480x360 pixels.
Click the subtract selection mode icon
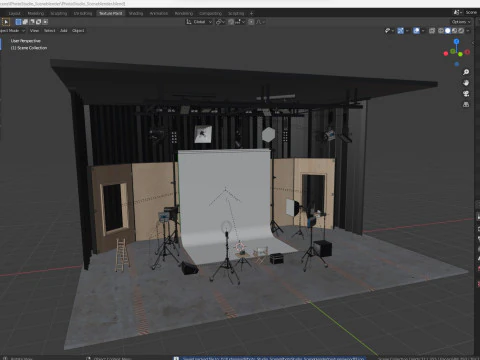[x=32, y=22]
